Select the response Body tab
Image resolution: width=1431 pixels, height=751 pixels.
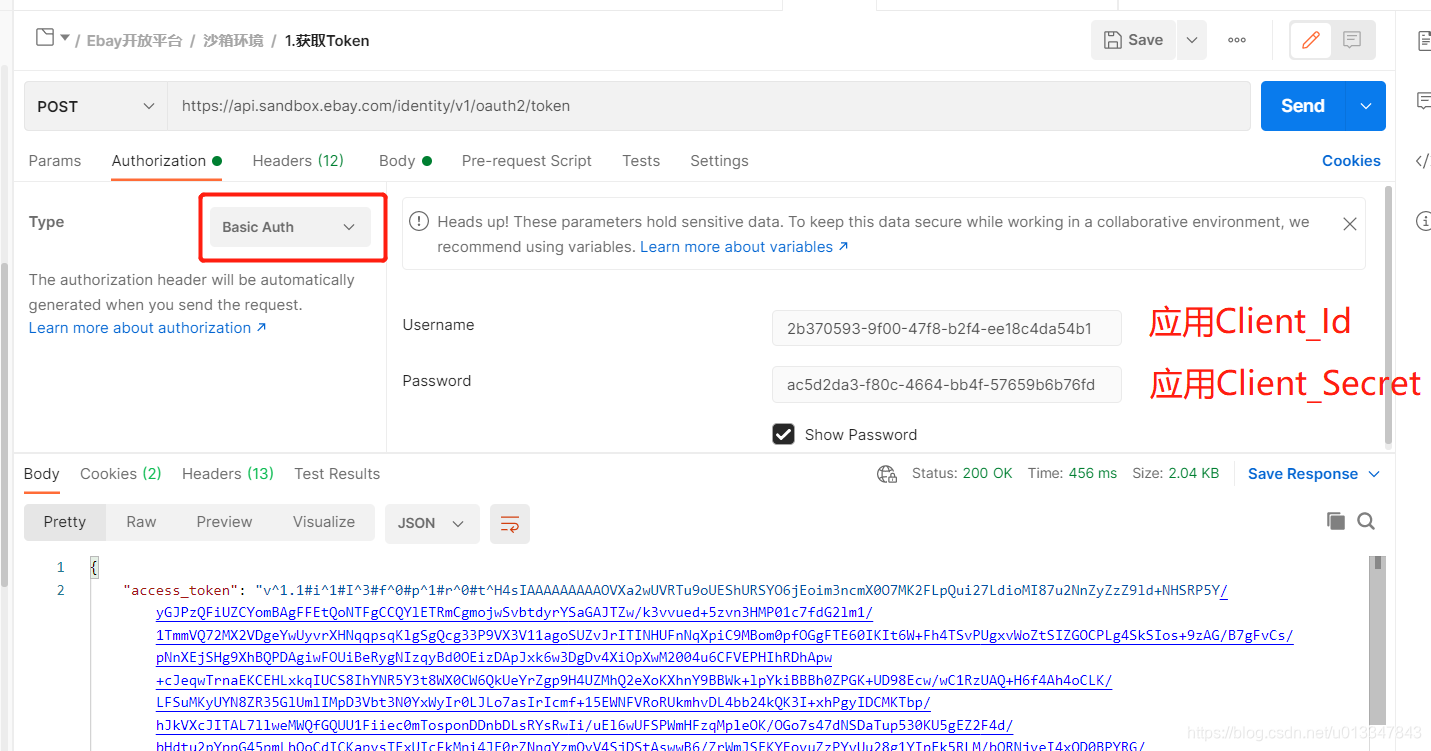(42, 474)
